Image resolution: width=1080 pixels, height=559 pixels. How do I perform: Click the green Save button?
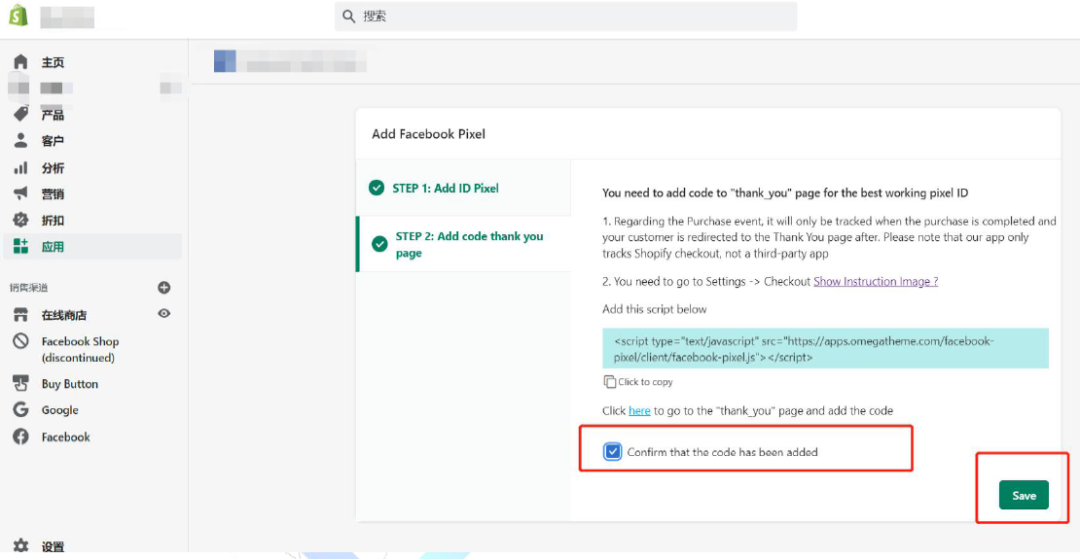1023,496
